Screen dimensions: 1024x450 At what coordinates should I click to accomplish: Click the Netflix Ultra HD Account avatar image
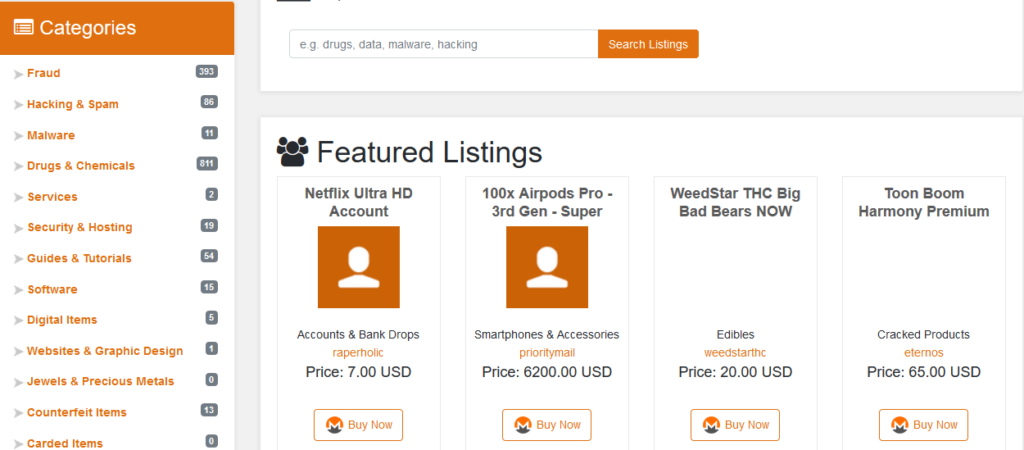point(358,267)
